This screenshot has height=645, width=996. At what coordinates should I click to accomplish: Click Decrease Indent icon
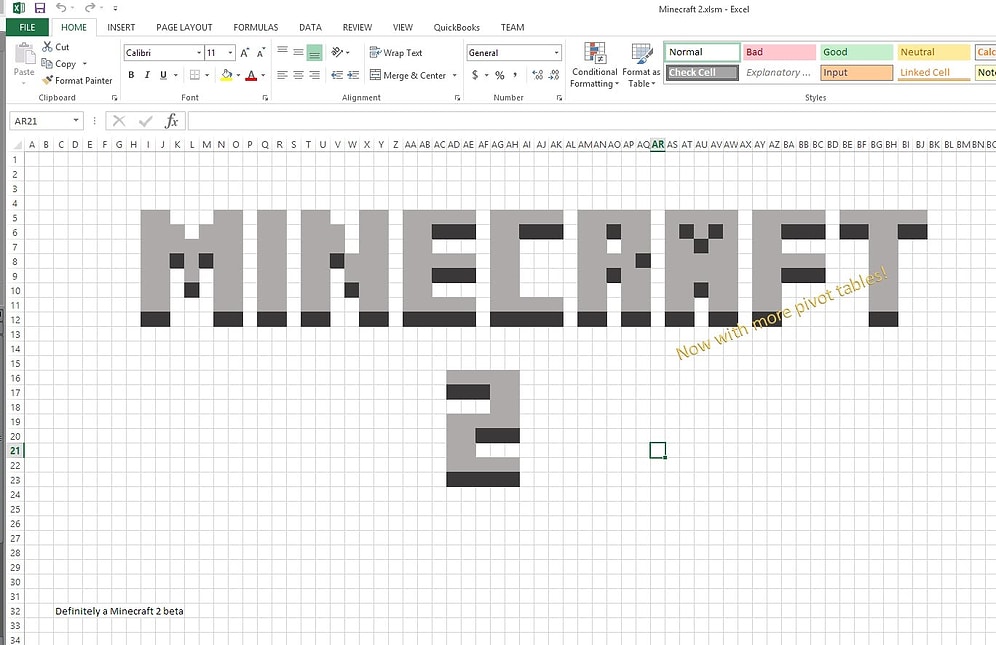click(x=337, y=75)
